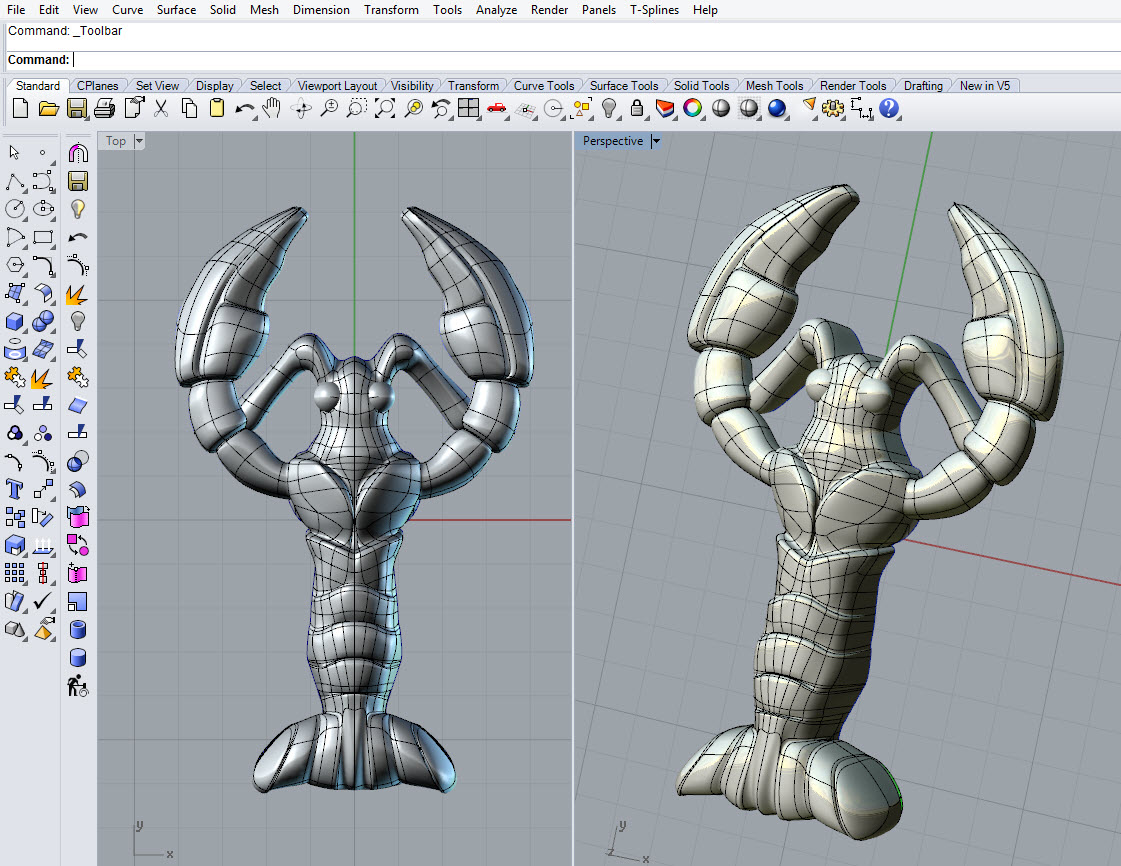This screenshot has width=1121, height=866.
Task: Select the Polygon hexagon tool in sidebar
Action: point(14,265)
